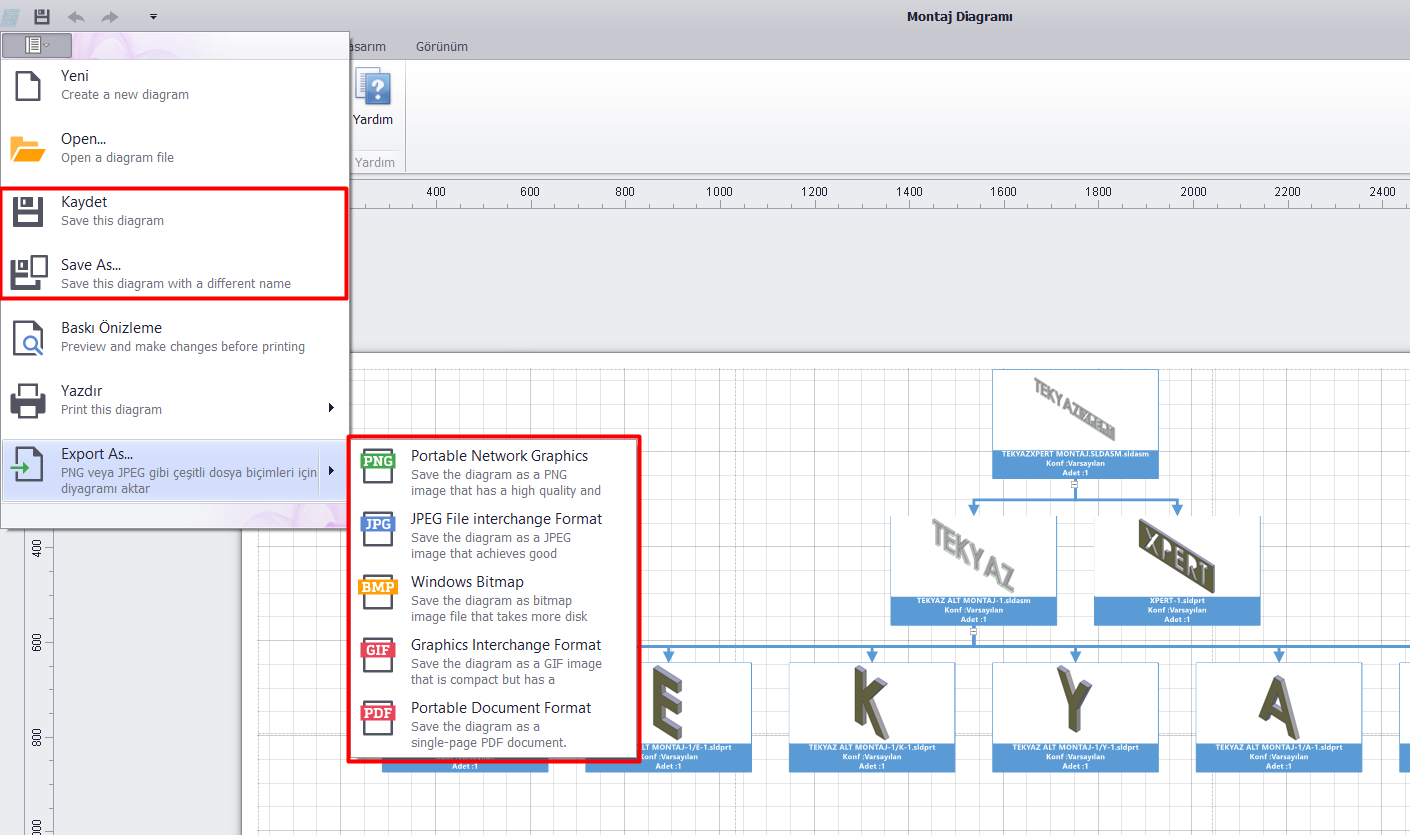Toggle the application menu button

click(x=37, y=45)
